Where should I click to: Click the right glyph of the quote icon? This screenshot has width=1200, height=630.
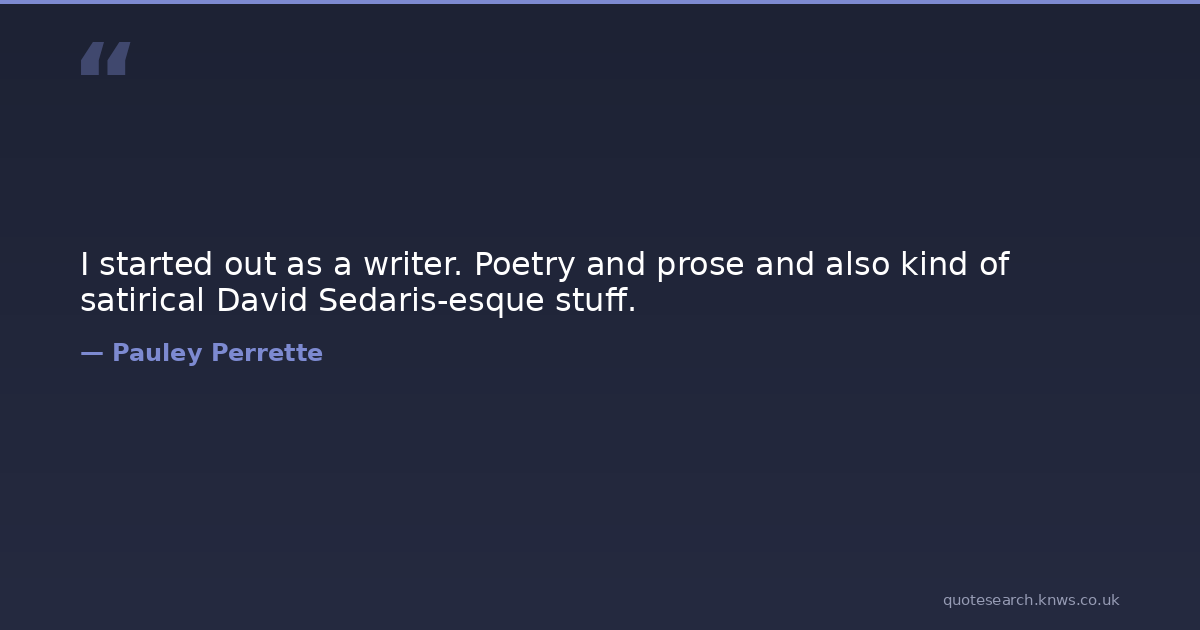(118, 59)
